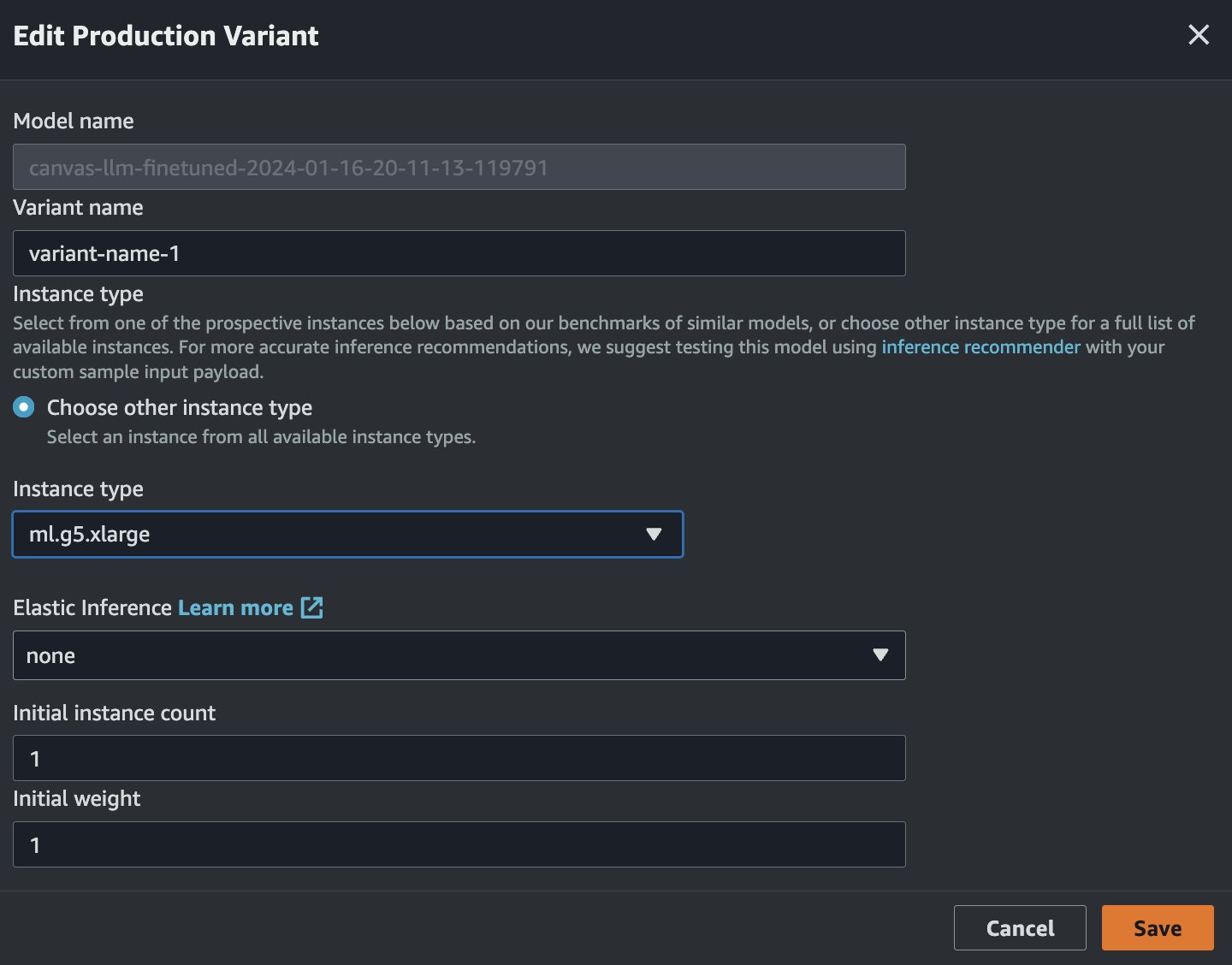Click the Model name label

[74, 121]
